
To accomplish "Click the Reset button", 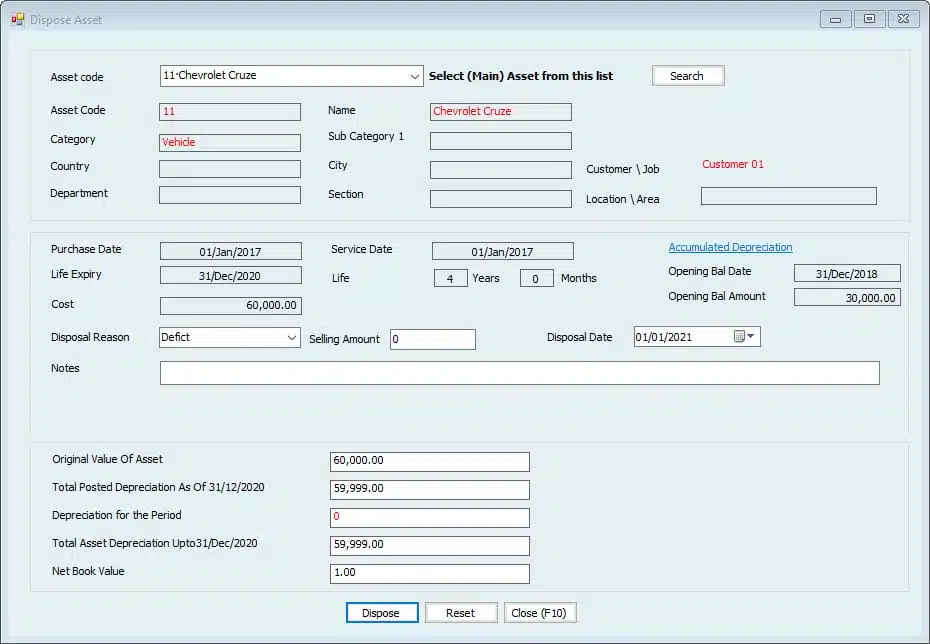I will click(x=460, y=613).
